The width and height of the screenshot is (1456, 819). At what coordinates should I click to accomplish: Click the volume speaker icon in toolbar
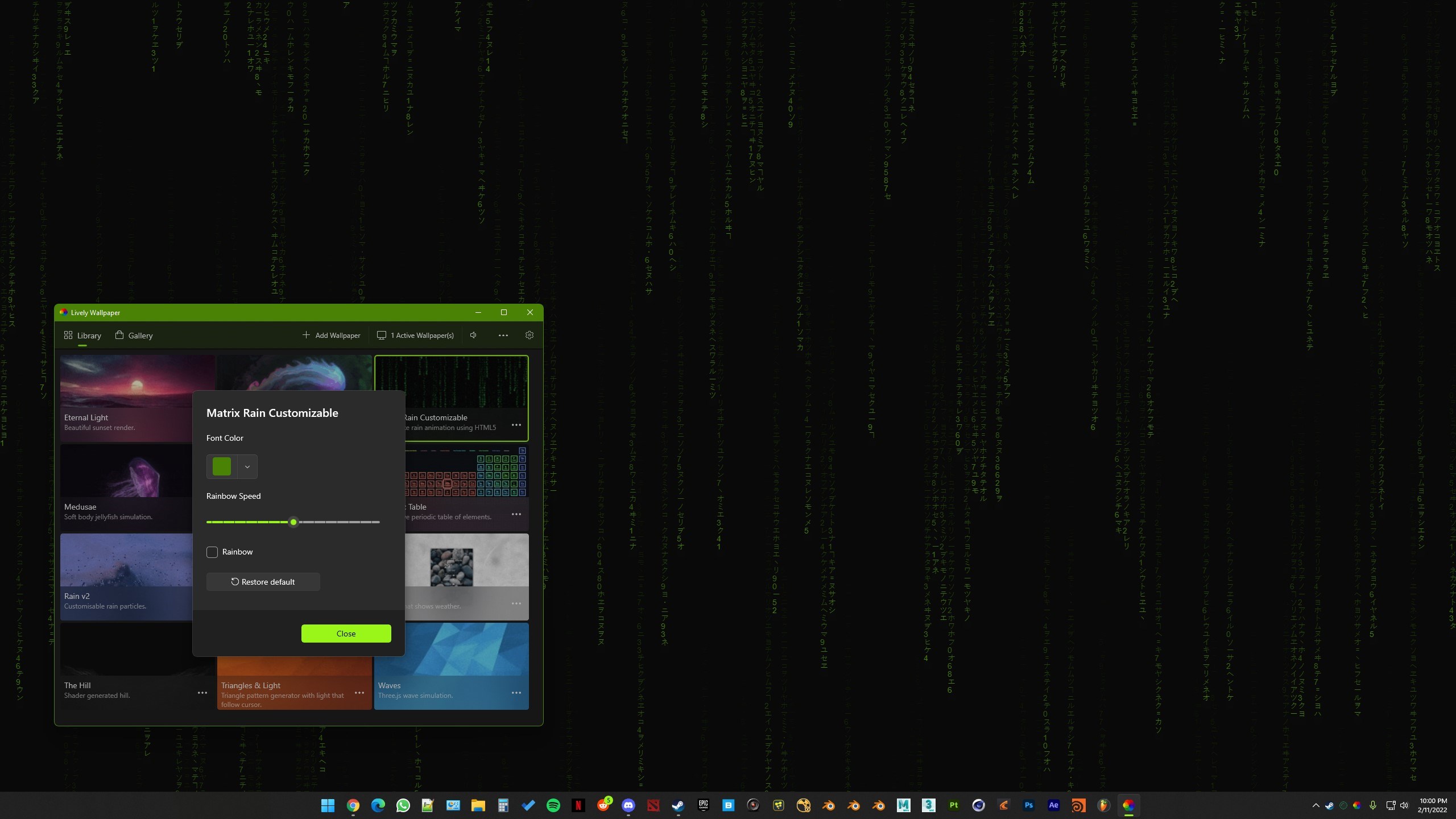click(x=473, y=335)
